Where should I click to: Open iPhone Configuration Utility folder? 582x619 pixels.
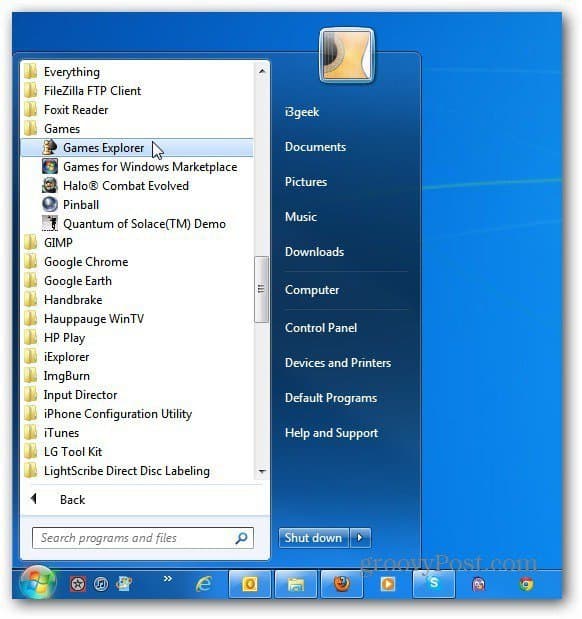click(x=107, y=414)
